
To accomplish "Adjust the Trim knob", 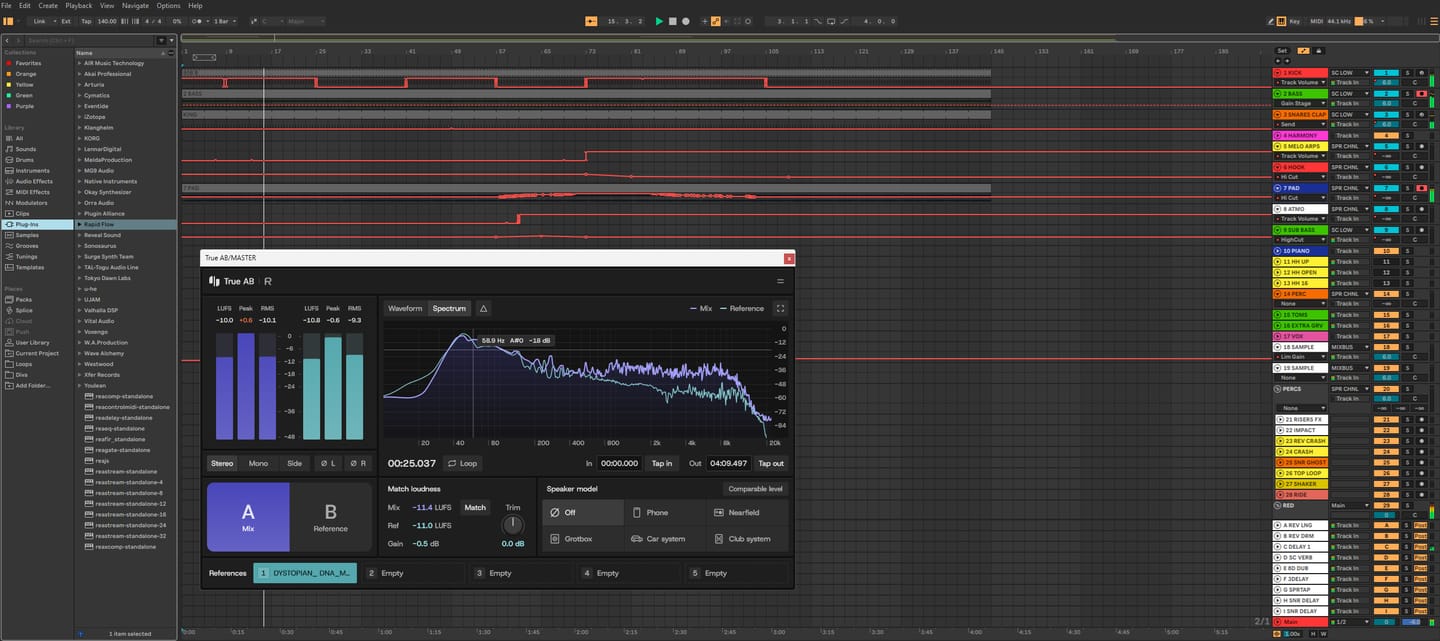I will (x=512, y=524).
